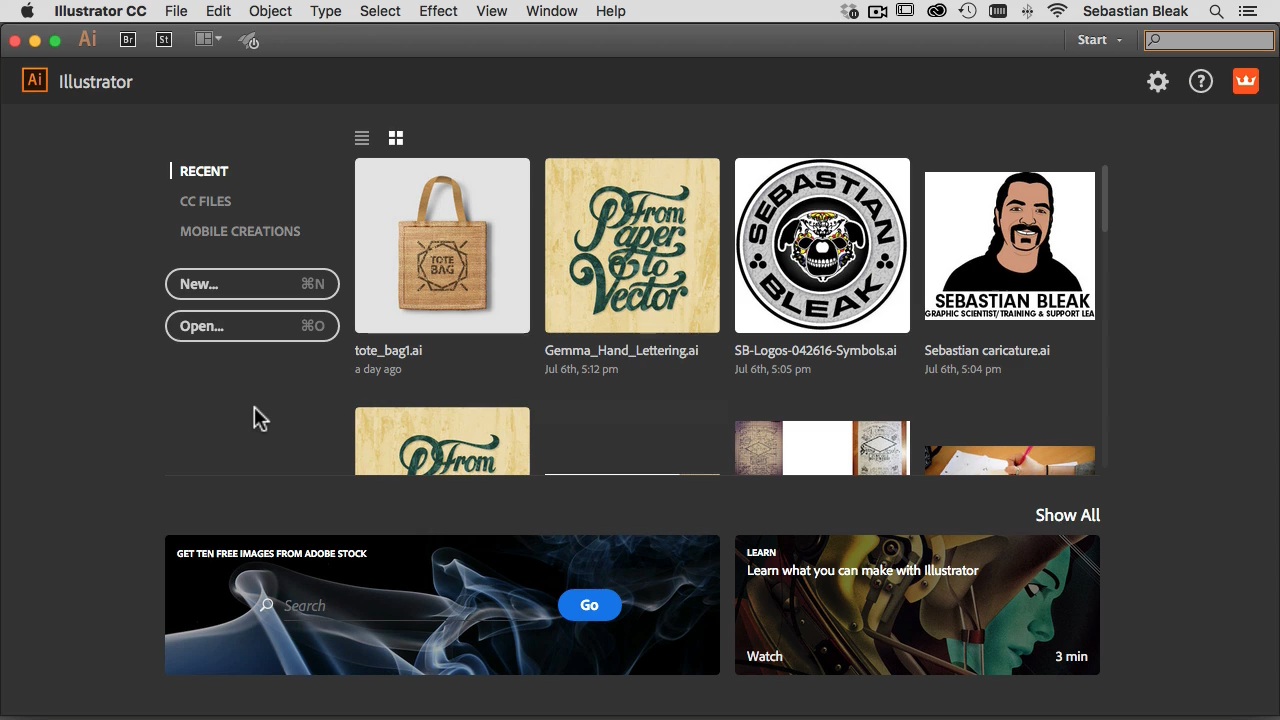Show MOBILE CREATIONS section

pyautogui.click(x=240, y=231)
